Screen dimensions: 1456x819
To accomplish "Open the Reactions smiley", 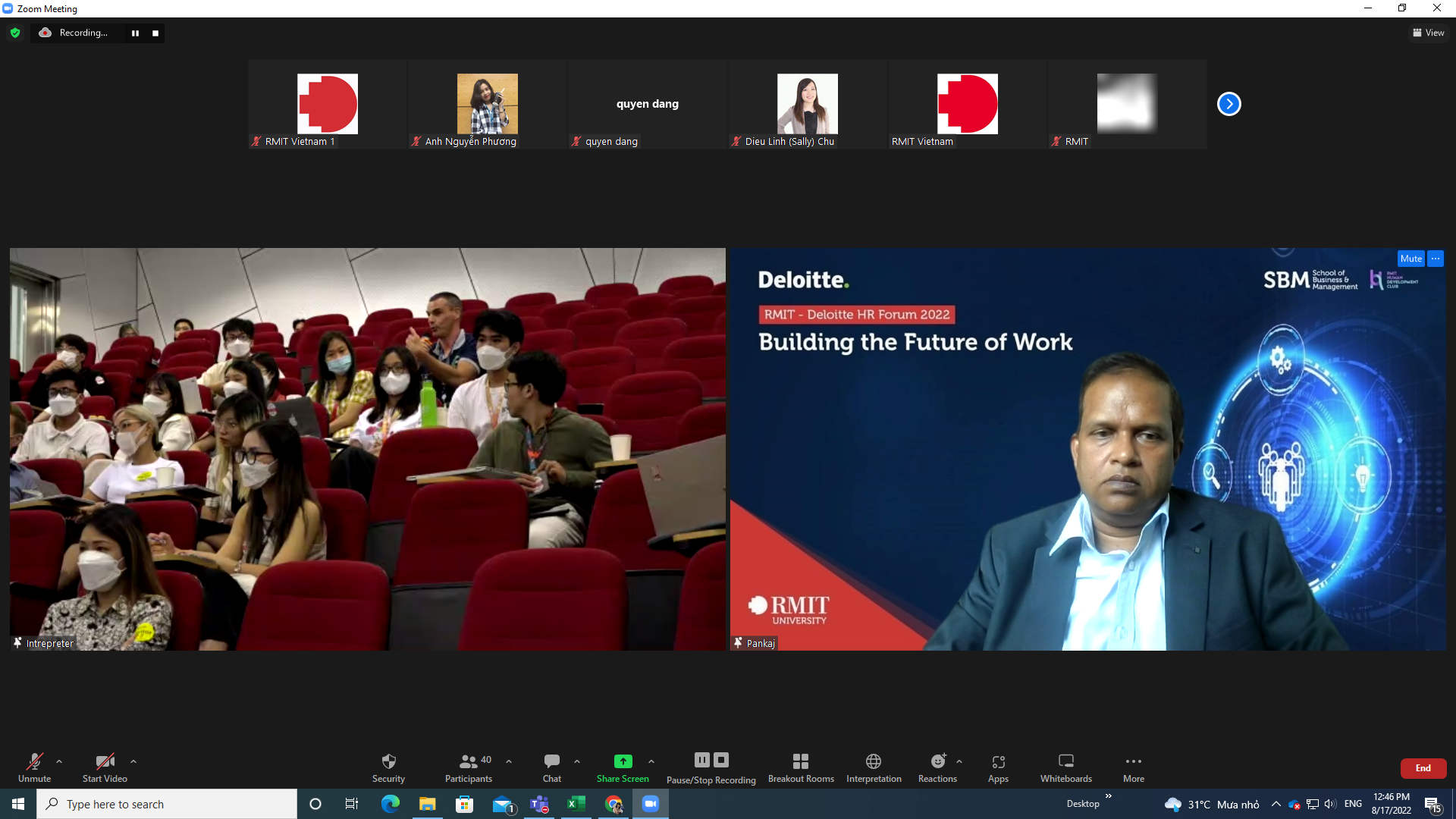I will tap(938, 767).
